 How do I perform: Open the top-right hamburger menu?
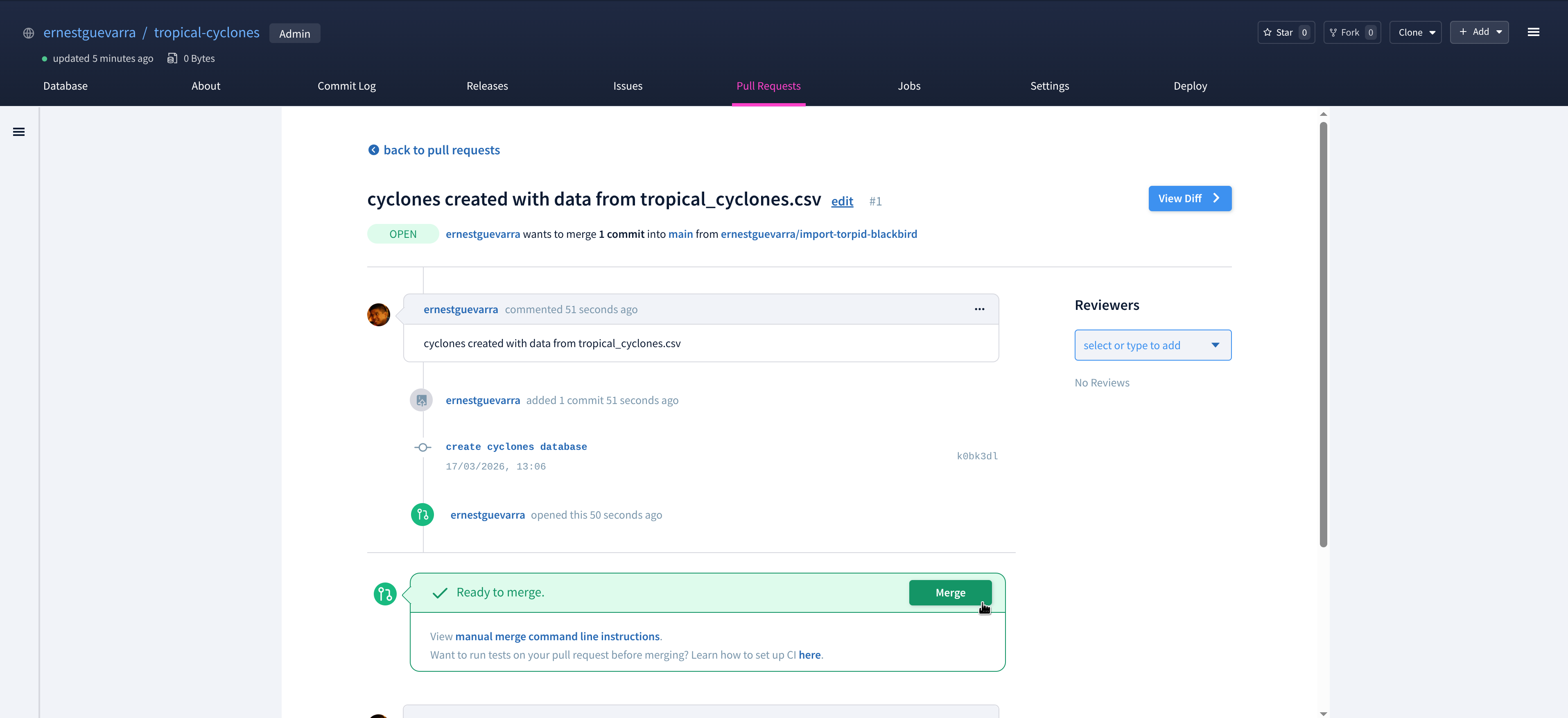tap(1533, 32)
